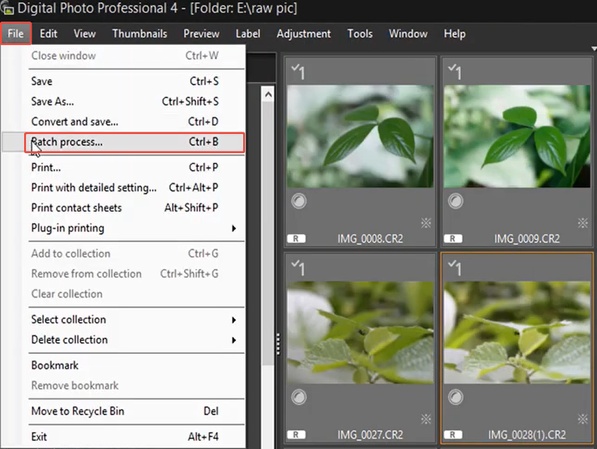Select the IMG_0028(1).CR2 thumbnail image
Image resolution: width=597 pixels, height=449 pixels.
(x=517, y=332)
